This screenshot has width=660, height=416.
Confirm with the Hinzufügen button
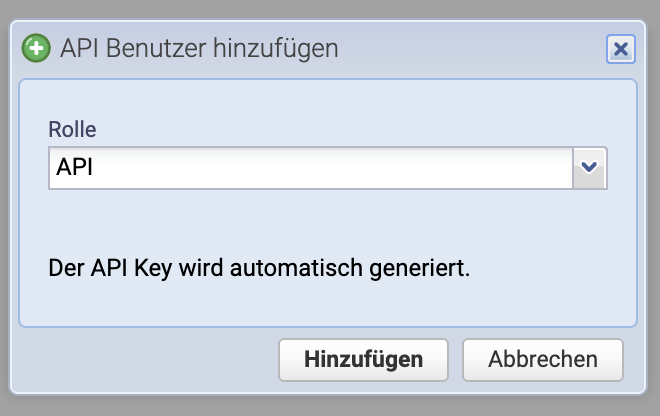click(x=363, y=360)
